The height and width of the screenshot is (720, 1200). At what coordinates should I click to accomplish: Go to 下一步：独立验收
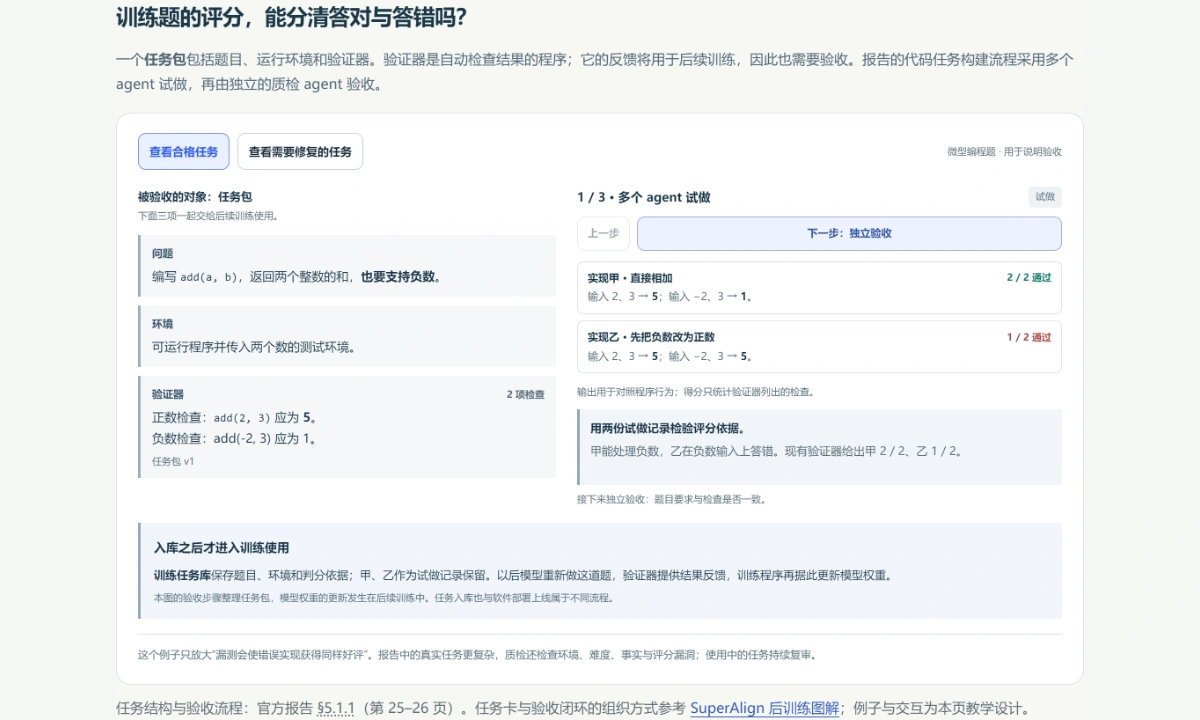point(849,233)
